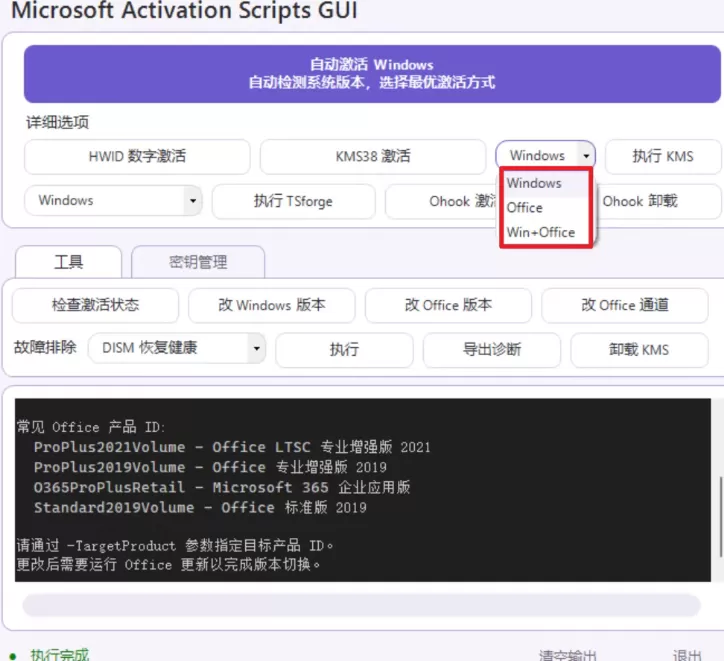
Task: Click the TSforge combo box arrow
Action: [193, 200]
